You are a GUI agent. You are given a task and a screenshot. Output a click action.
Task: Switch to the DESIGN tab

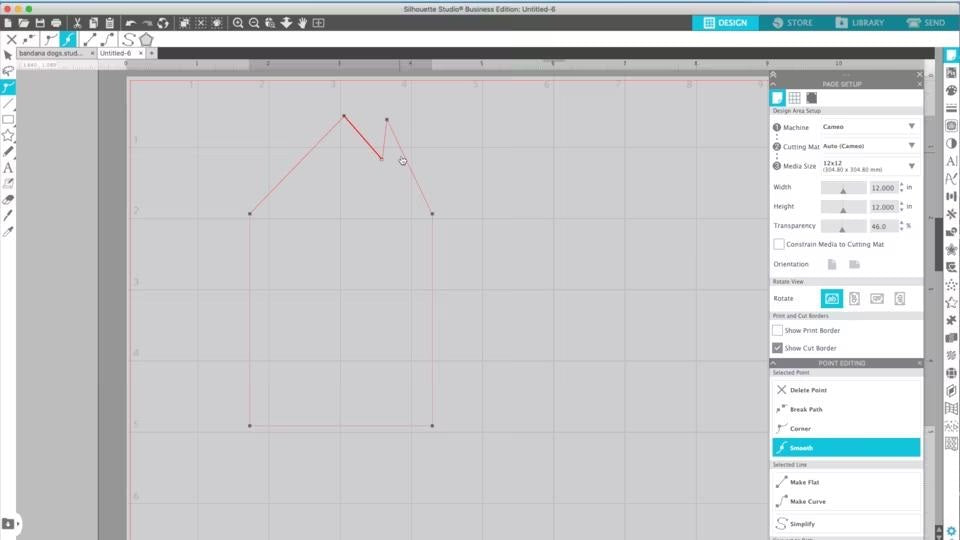click(x=725, y=23)
